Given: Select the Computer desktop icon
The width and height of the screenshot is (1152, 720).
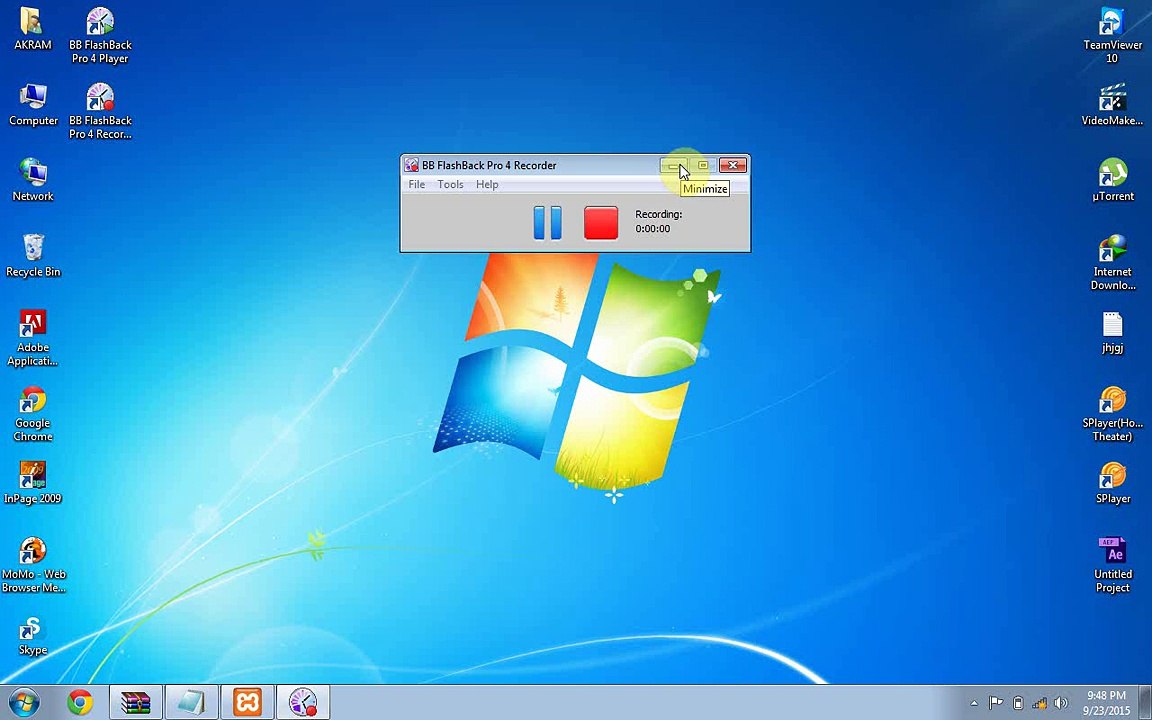Looking at the screenshot, I should pos(33,104).
